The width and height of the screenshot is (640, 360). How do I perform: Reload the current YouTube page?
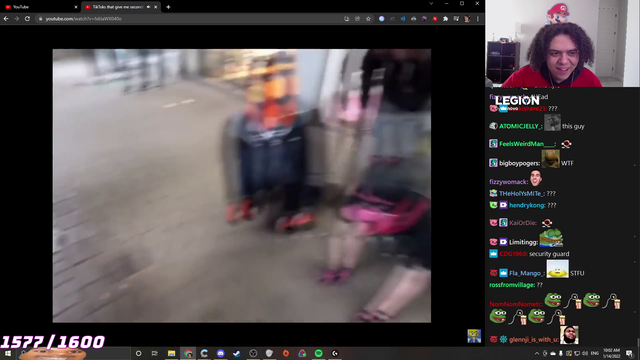point(27,19)
